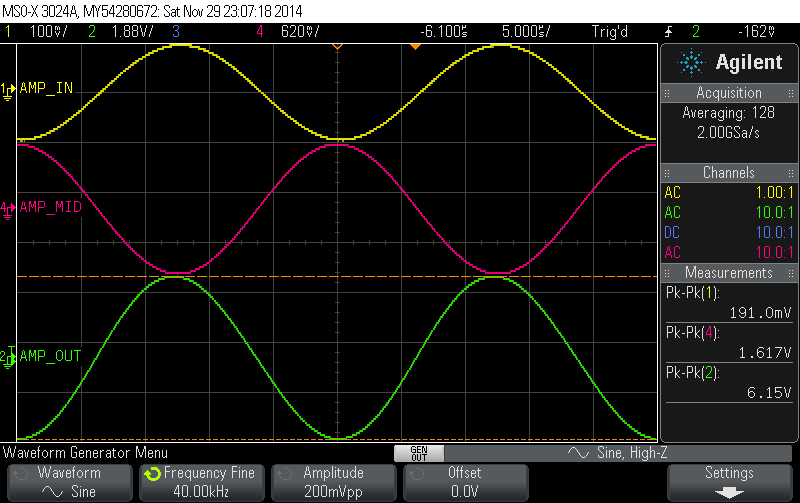
Task: Click the yellow AC 1.00:1 channel row
Action: (x=729, y=193)
